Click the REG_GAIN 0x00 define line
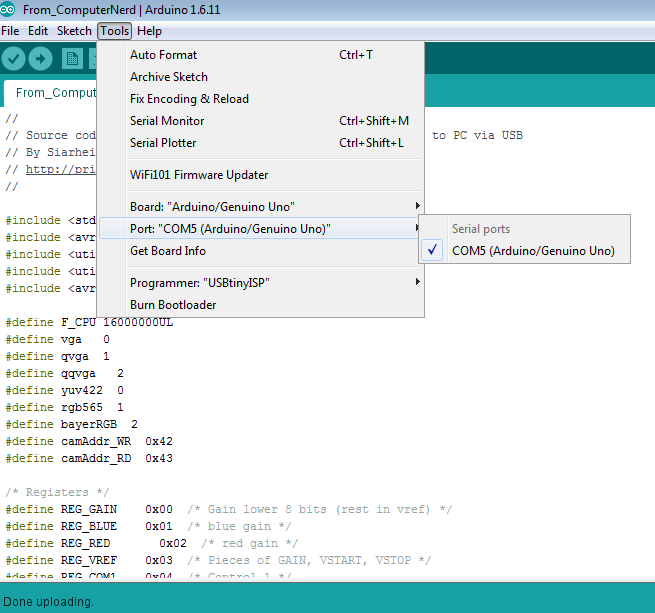This screenshot has width=655, height=613. click(228, 509)
